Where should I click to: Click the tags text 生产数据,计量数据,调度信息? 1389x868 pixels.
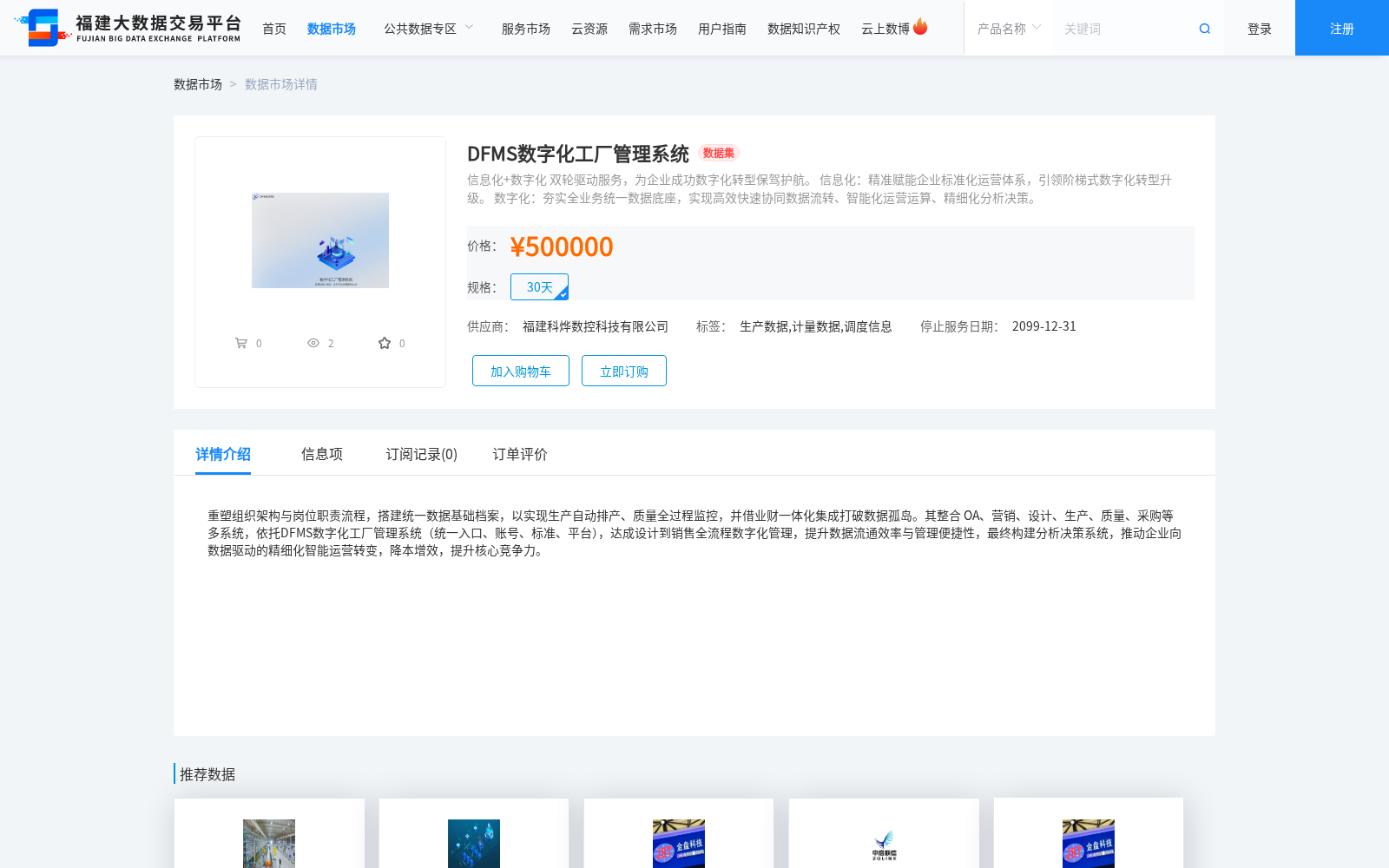click(x=816, y=326)
